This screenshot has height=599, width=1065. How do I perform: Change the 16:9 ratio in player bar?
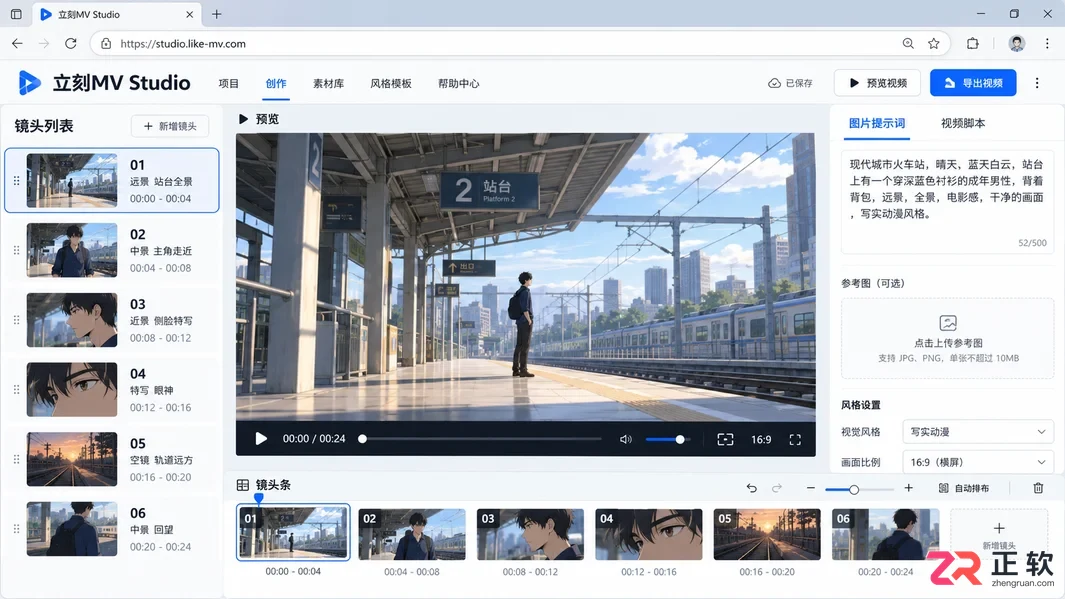click(761, 439)
